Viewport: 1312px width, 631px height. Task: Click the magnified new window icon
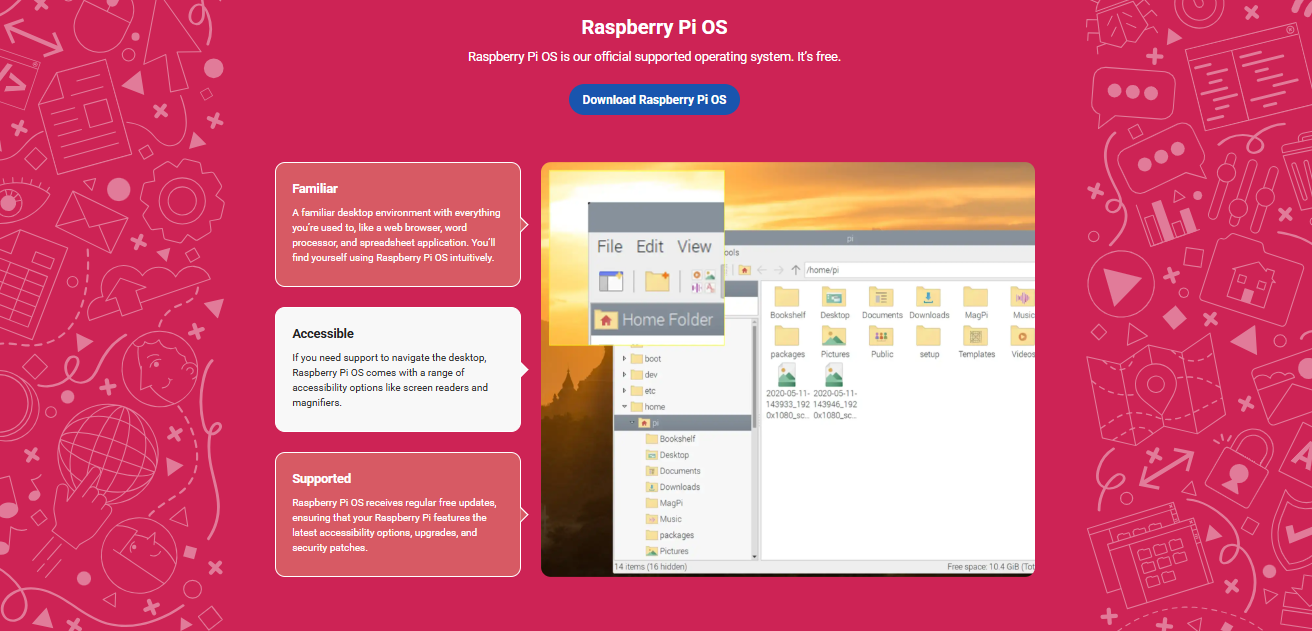pyautogui.click(x=611, y=281)
